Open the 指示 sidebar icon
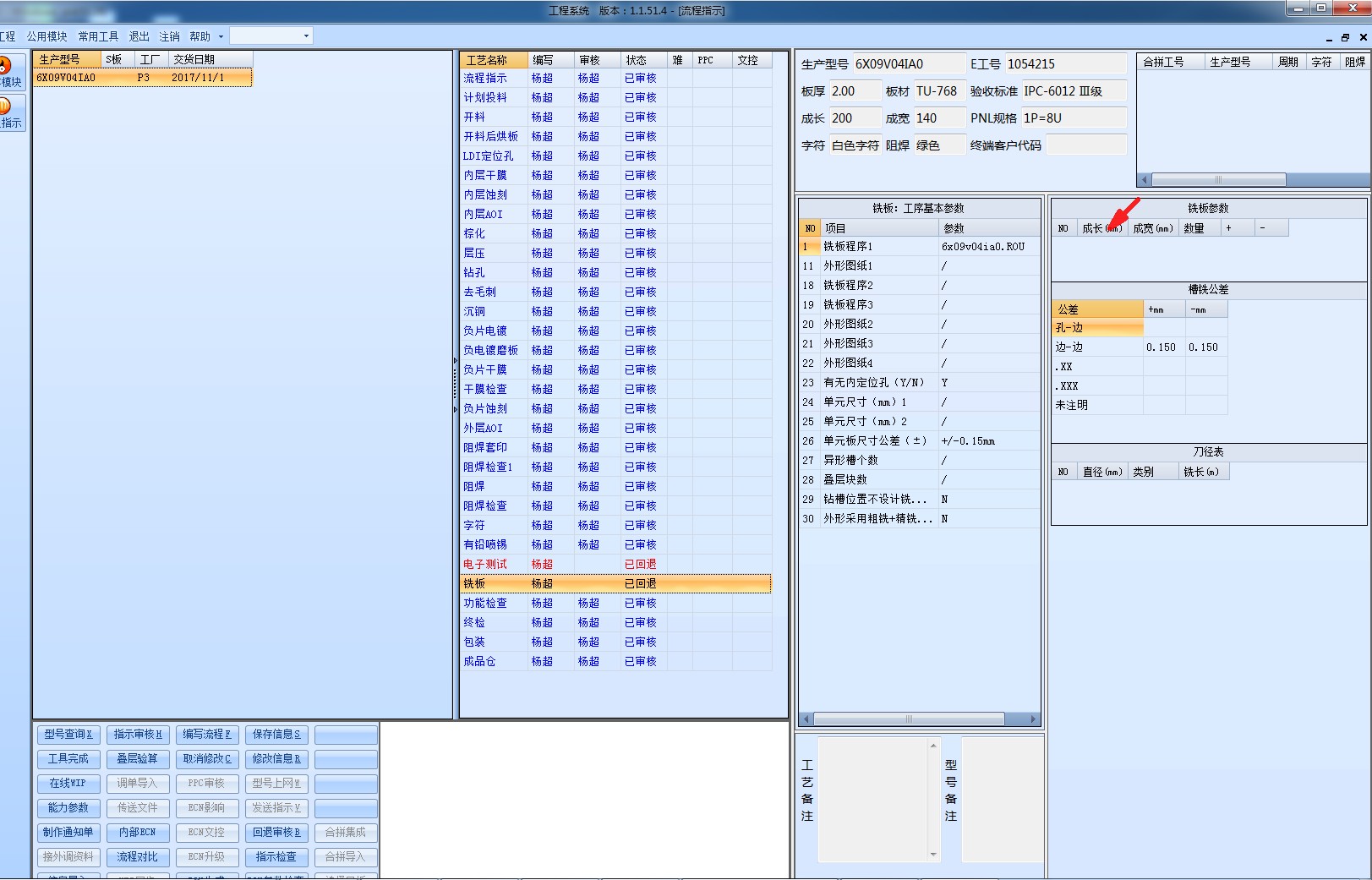1372x880 pixels. pos(11,112)
